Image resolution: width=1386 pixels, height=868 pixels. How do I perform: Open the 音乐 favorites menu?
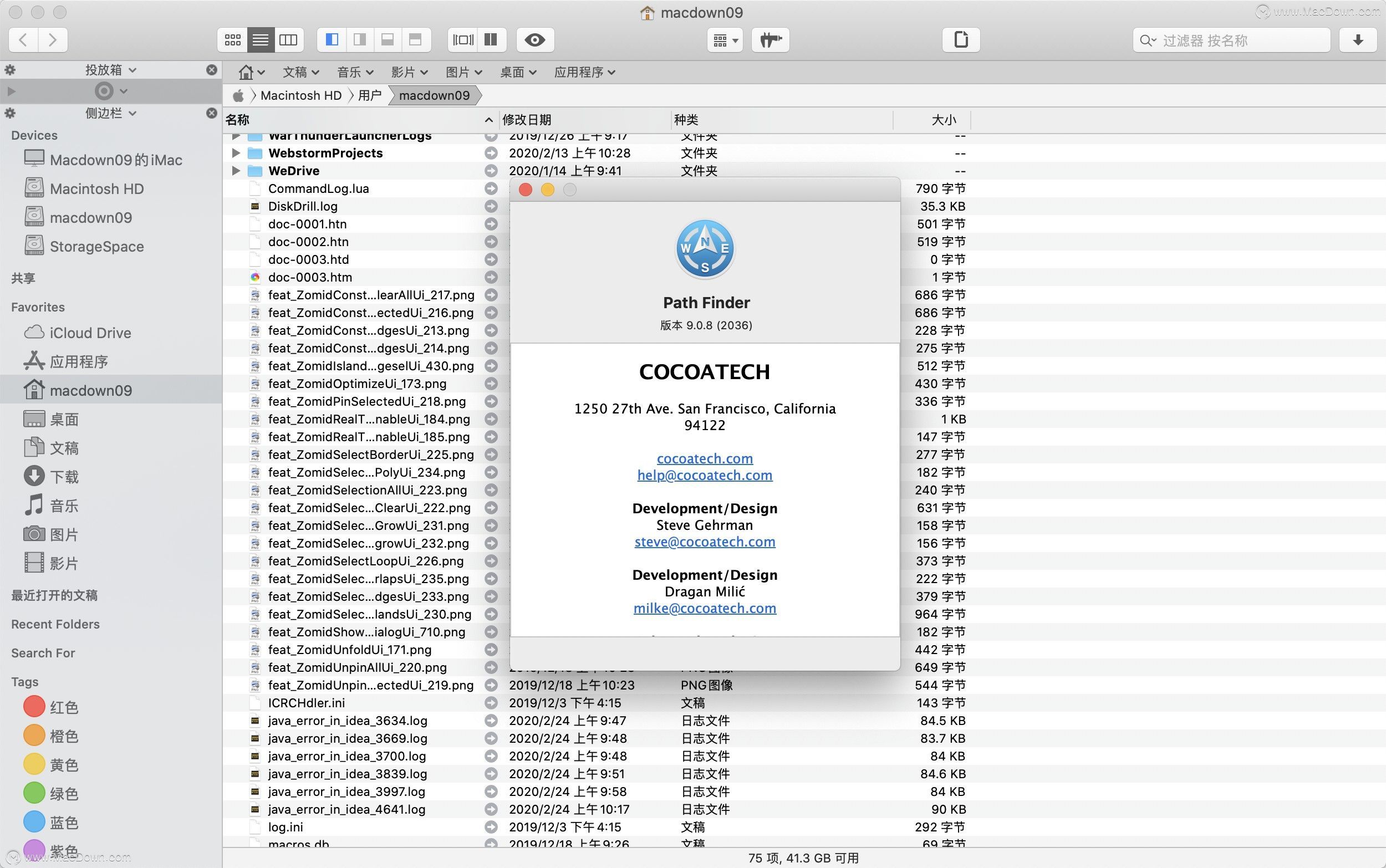[x=355, y=72]
